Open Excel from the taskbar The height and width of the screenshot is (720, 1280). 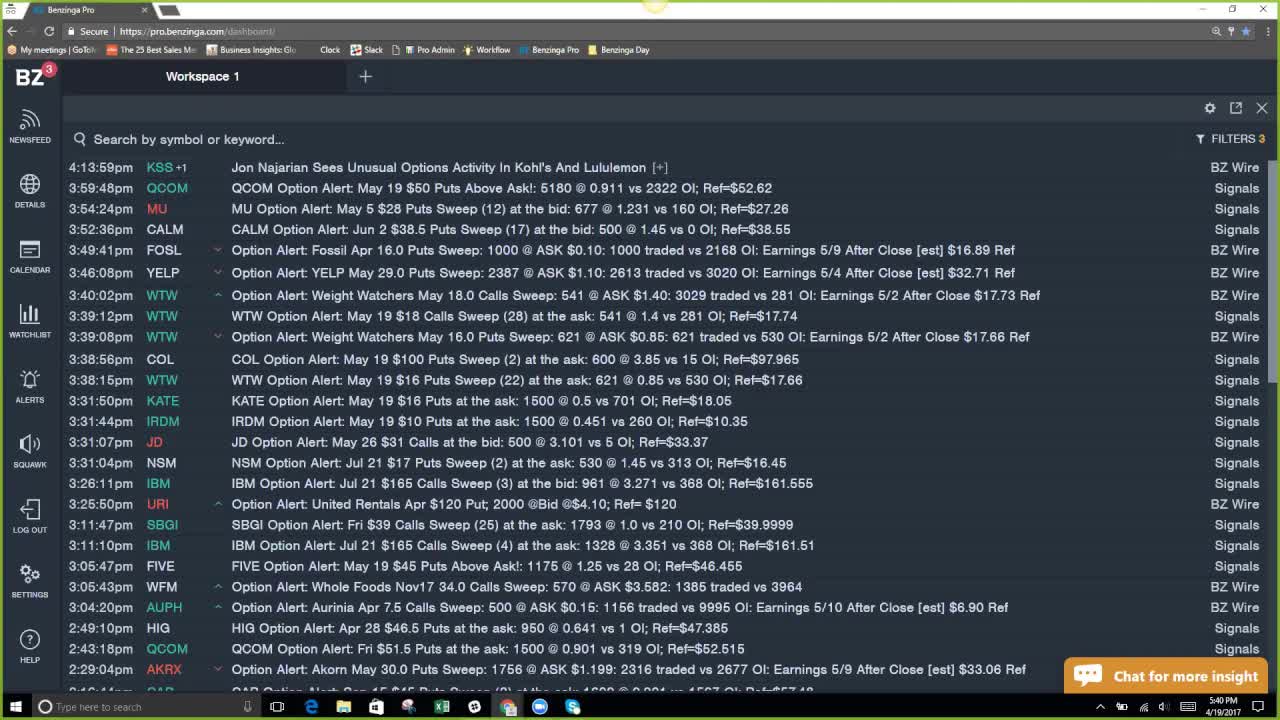(441, 707)
